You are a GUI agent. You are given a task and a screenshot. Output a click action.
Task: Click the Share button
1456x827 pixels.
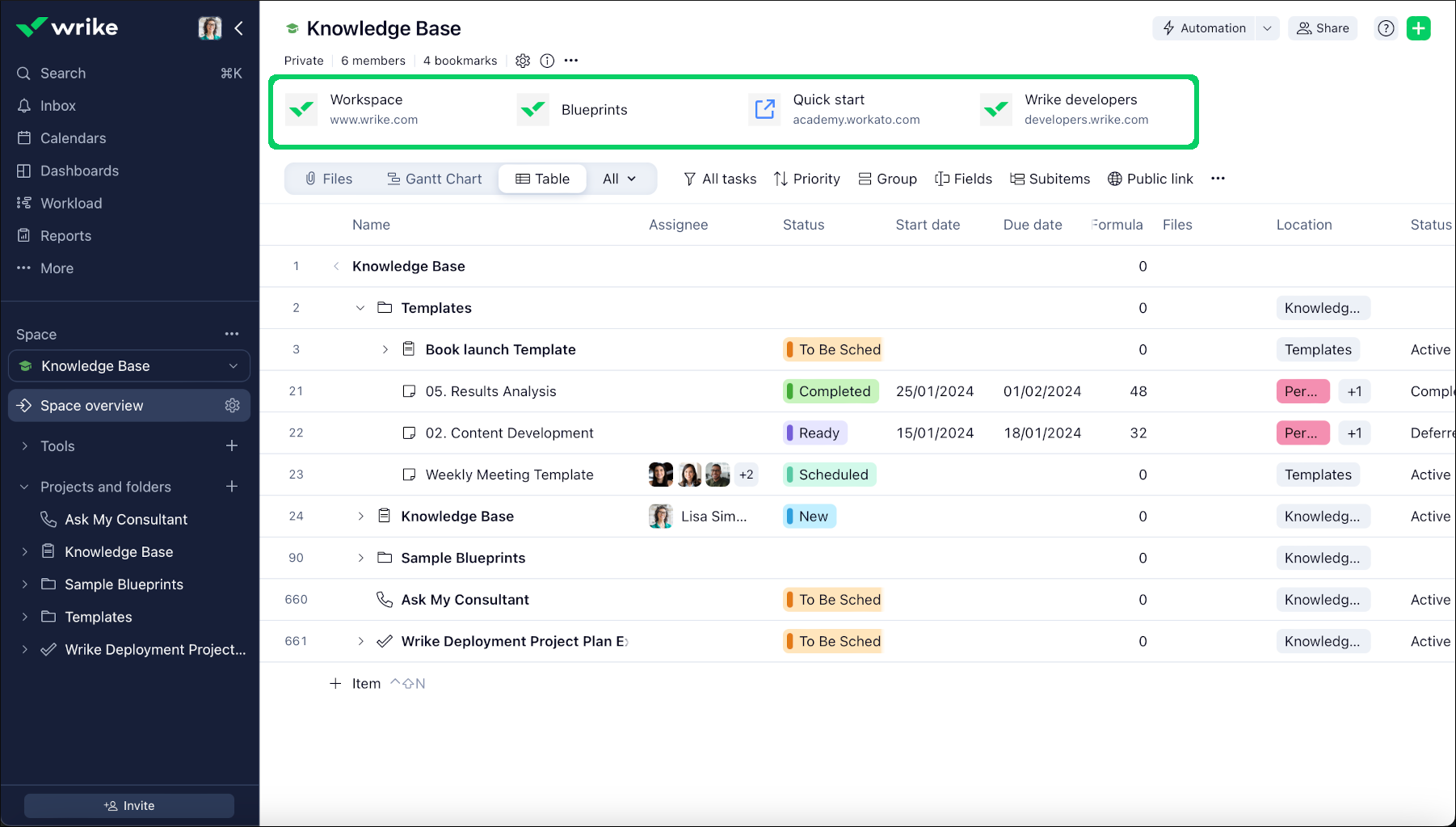(1323, 27)
